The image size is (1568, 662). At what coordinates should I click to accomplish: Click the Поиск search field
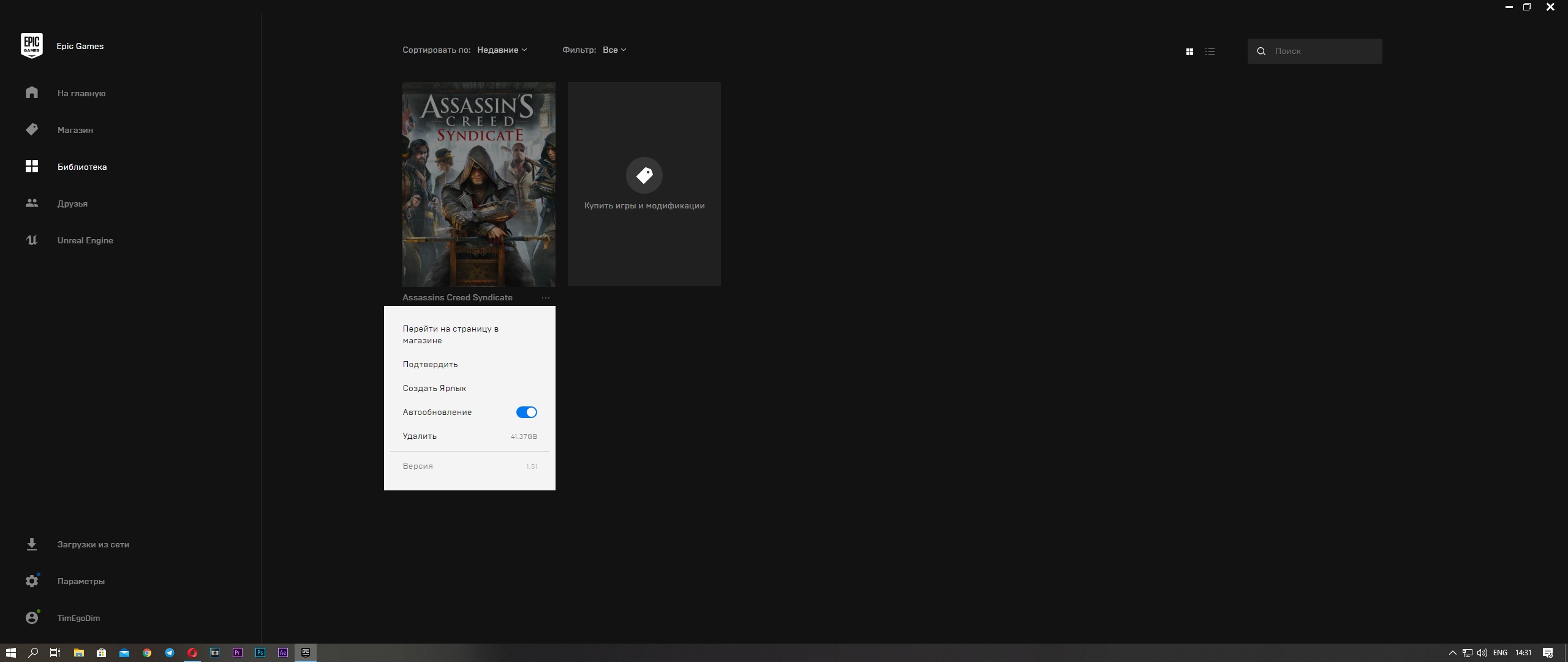coord(1314,51)
